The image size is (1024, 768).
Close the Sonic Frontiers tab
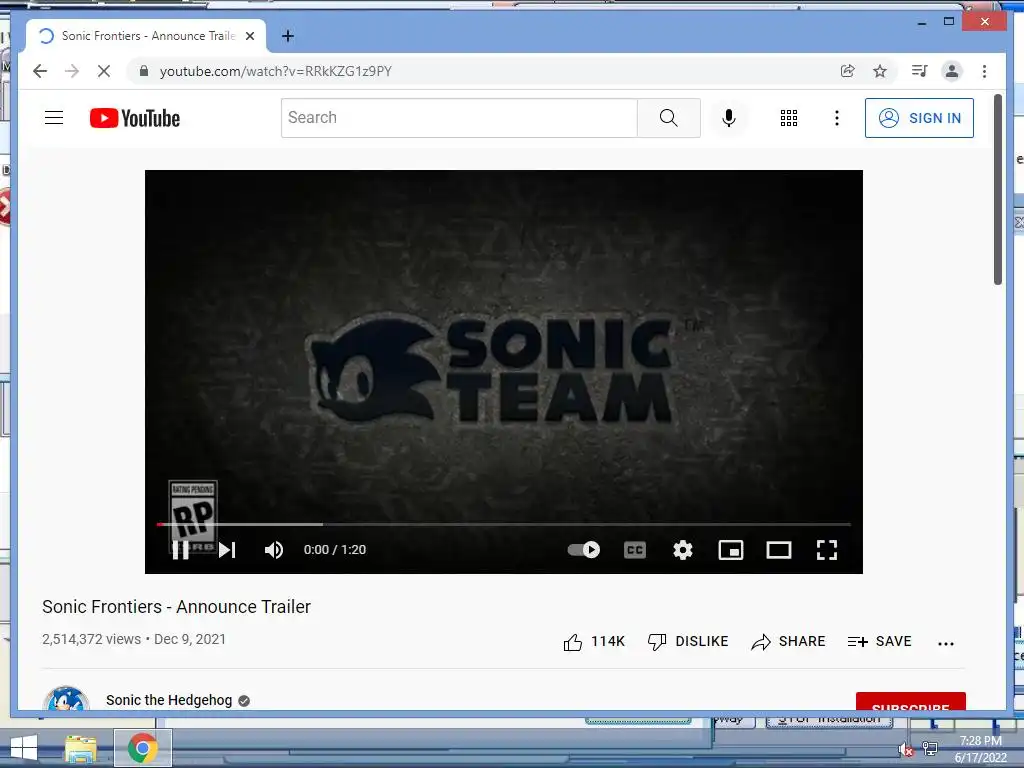249,36
